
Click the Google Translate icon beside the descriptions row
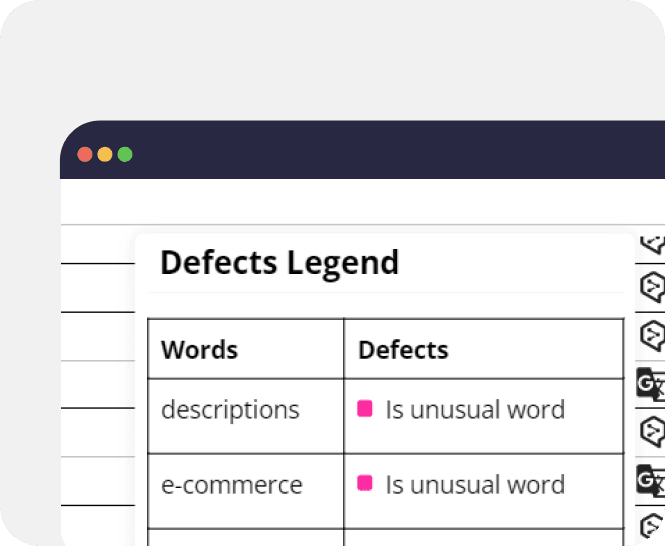(x=651, y=384)
